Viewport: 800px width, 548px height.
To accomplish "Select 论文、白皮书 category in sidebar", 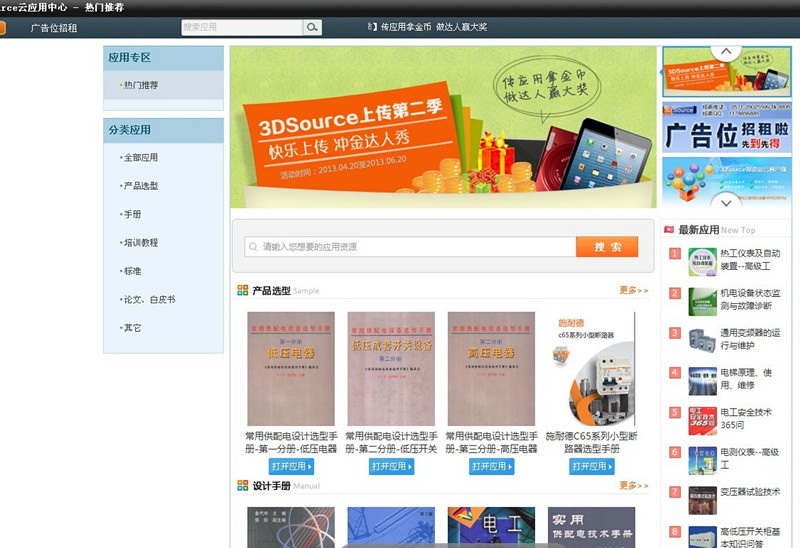I will [149, 300].
